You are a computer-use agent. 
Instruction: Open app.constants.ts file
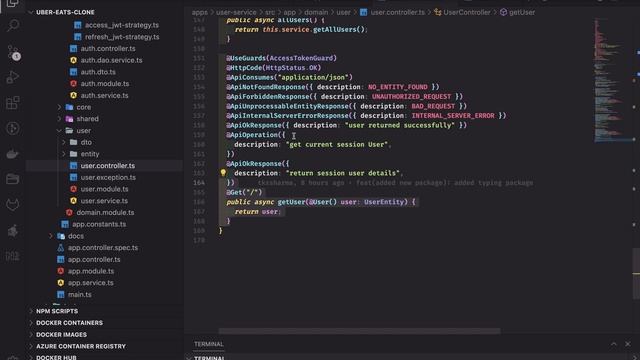(x=99, y=224)
